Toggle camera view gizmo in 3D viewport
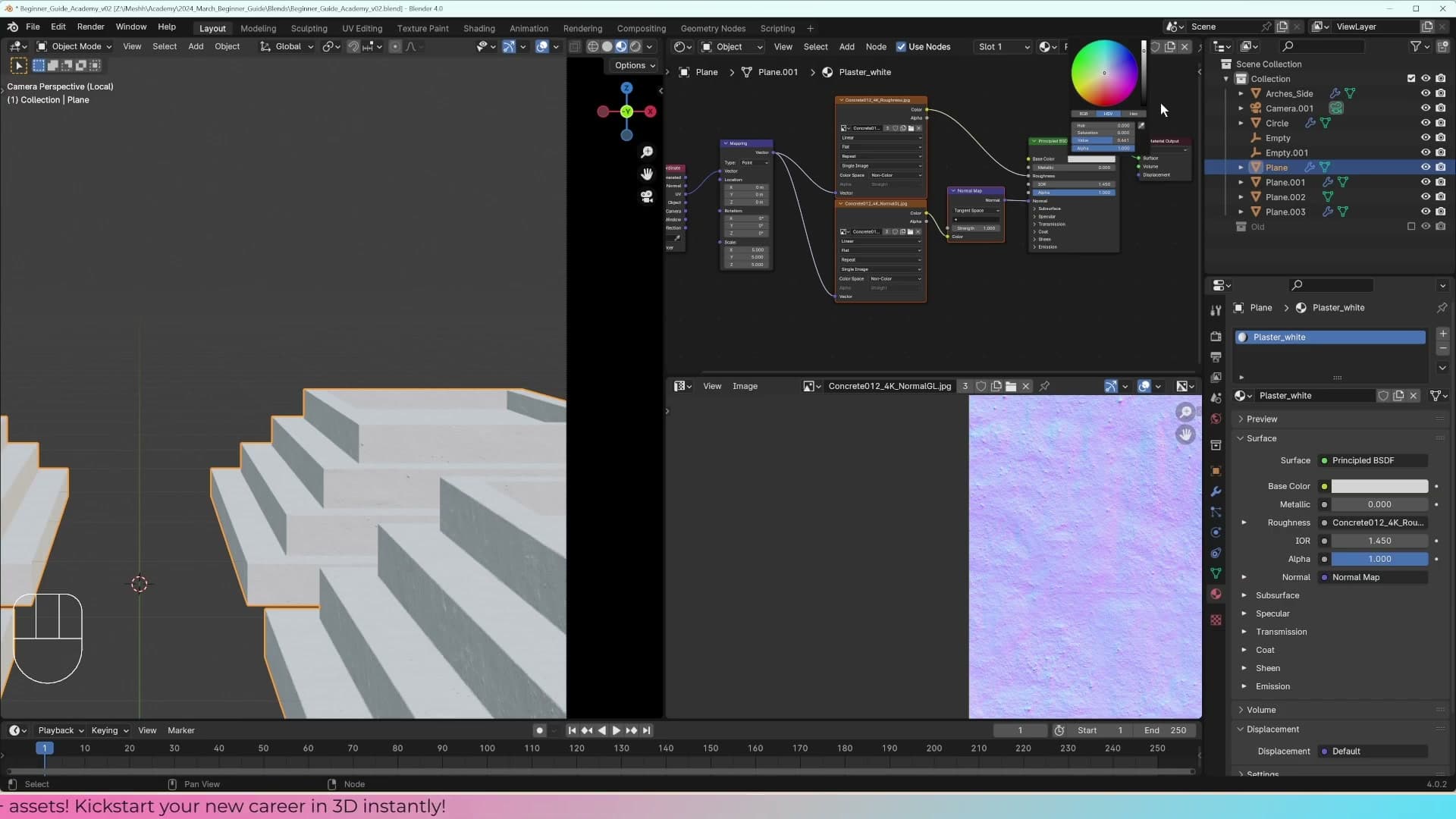Image resolution: width=1456 pixels, height=819 pixels. (647, 196)
